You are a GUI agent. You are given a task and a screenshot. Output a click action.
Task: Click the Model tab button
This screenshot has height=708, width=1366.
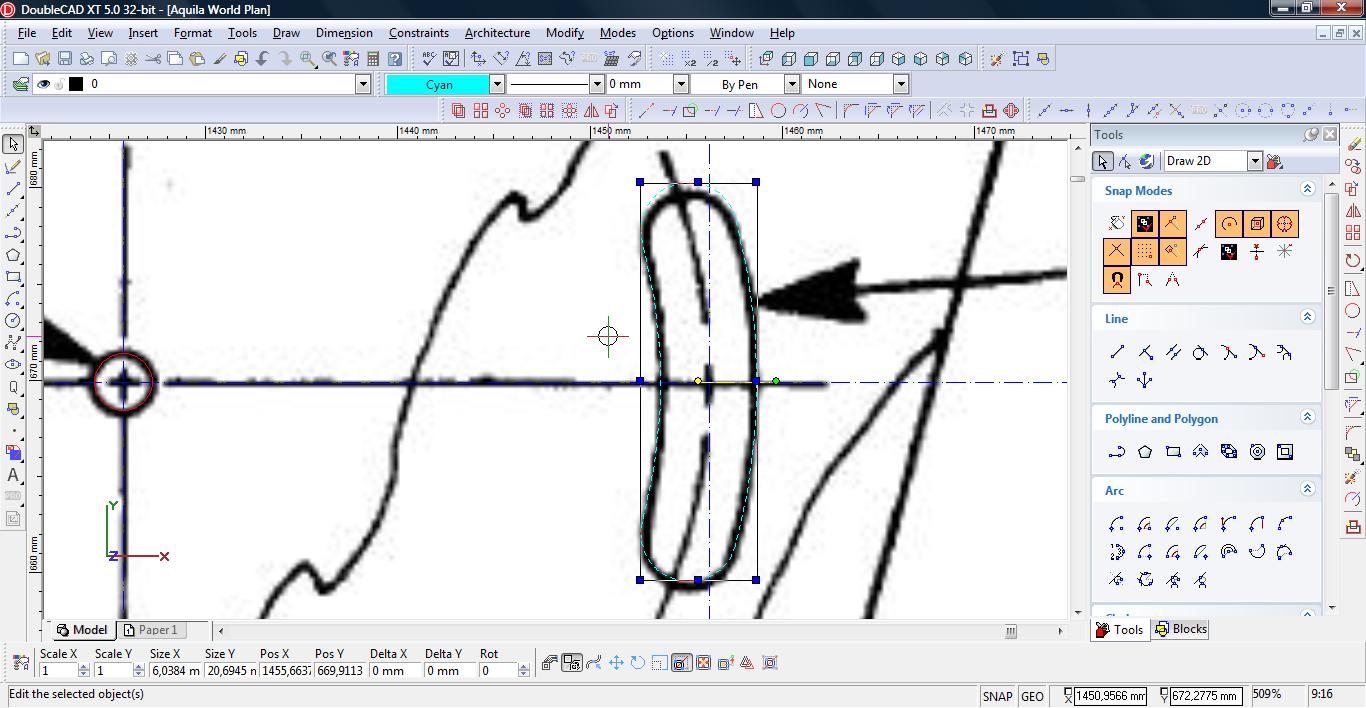pyautogui.click(x=81, y=630)
